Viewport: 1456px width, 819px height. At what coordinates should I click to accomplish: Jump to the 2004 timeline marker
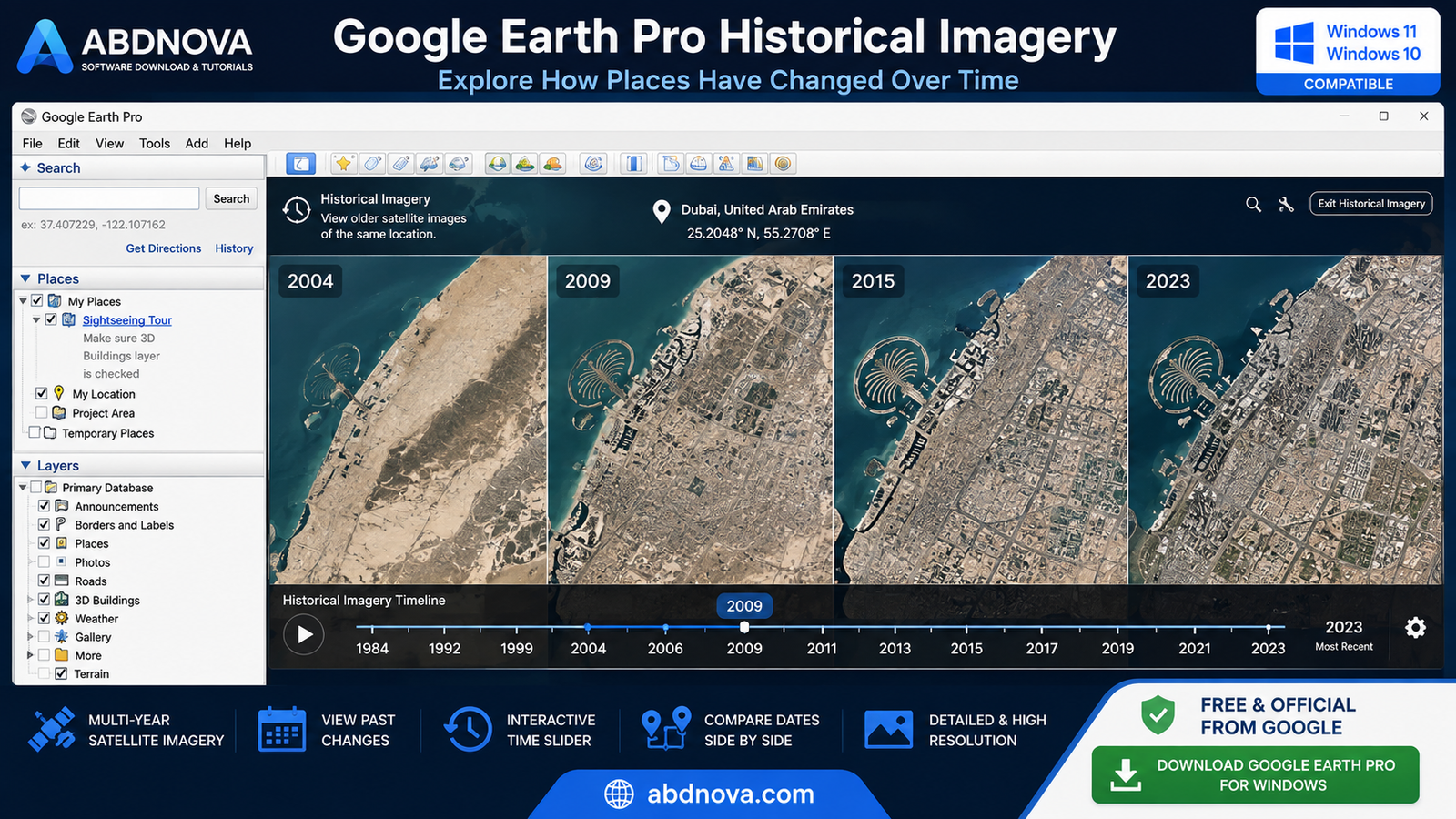click(588, 628)
